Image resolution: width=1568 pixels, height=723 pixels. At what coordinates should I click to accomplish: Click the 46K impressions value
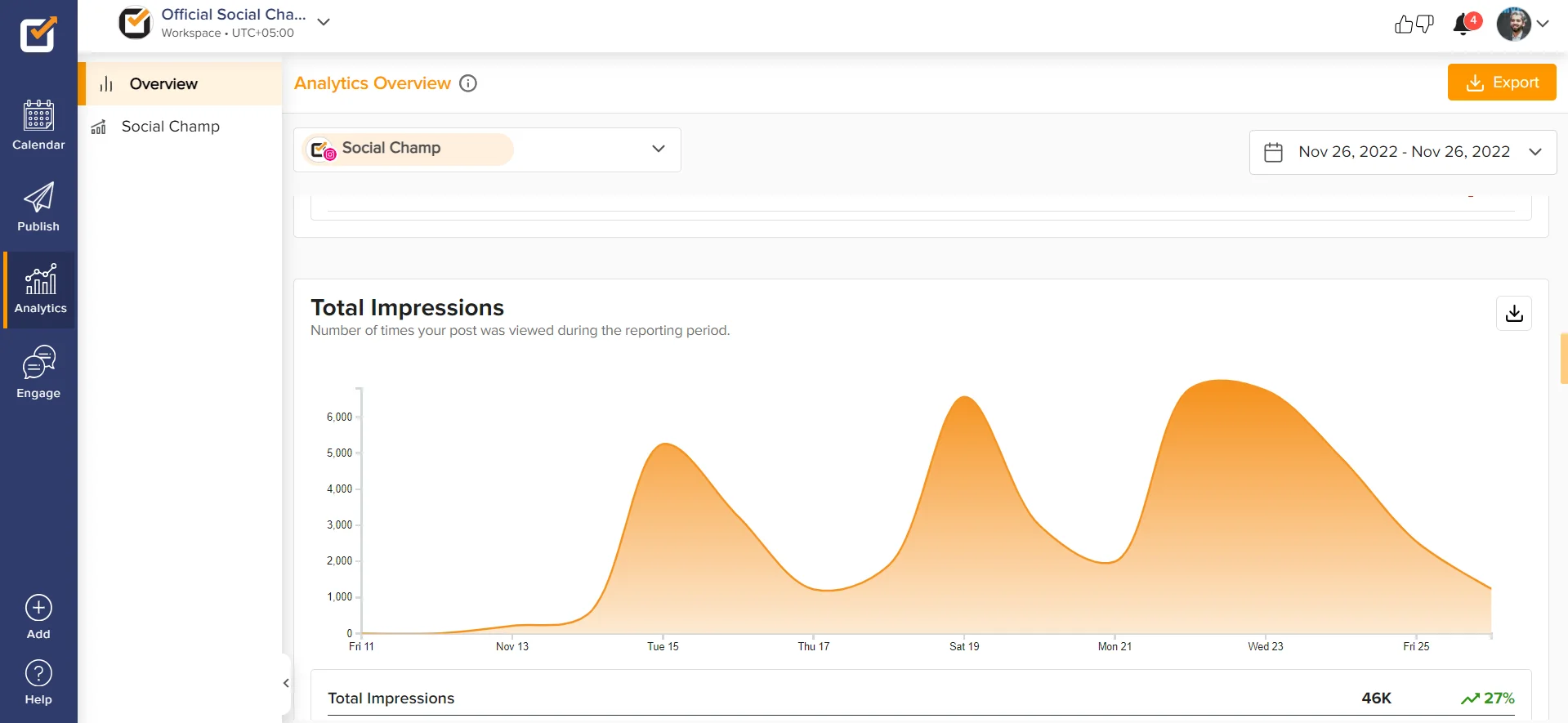pos(1376,698)
